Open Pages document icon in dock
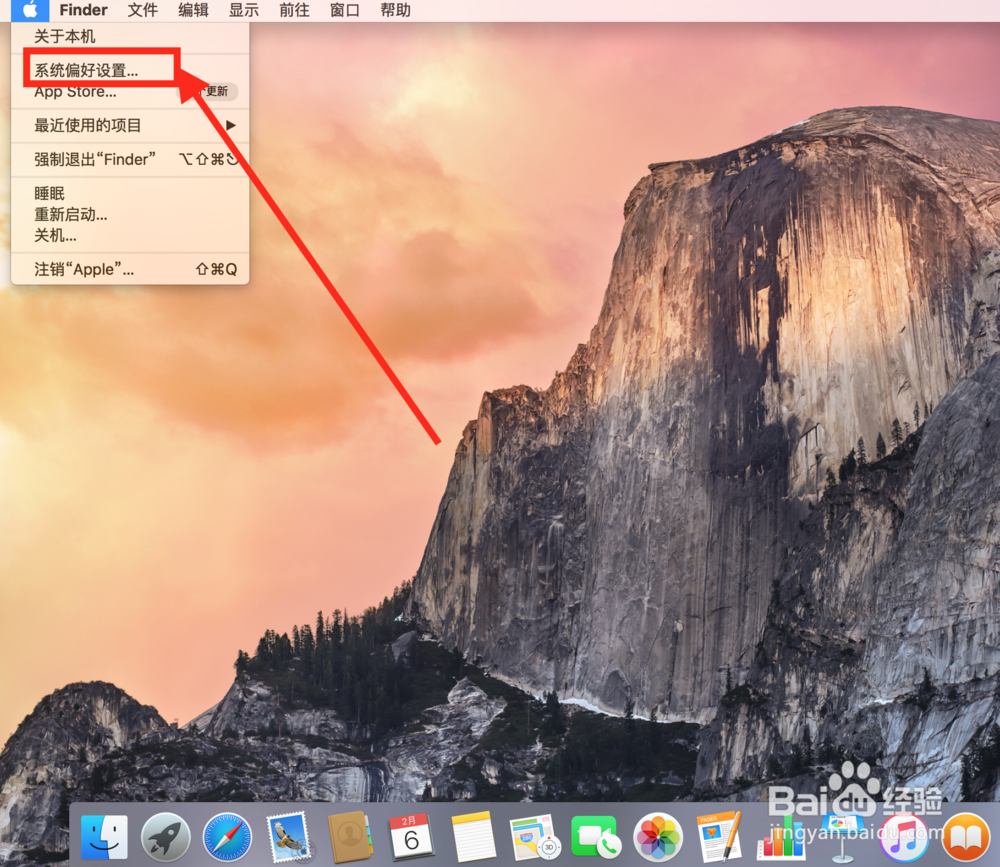1000x867 pixels. (719, 836)
